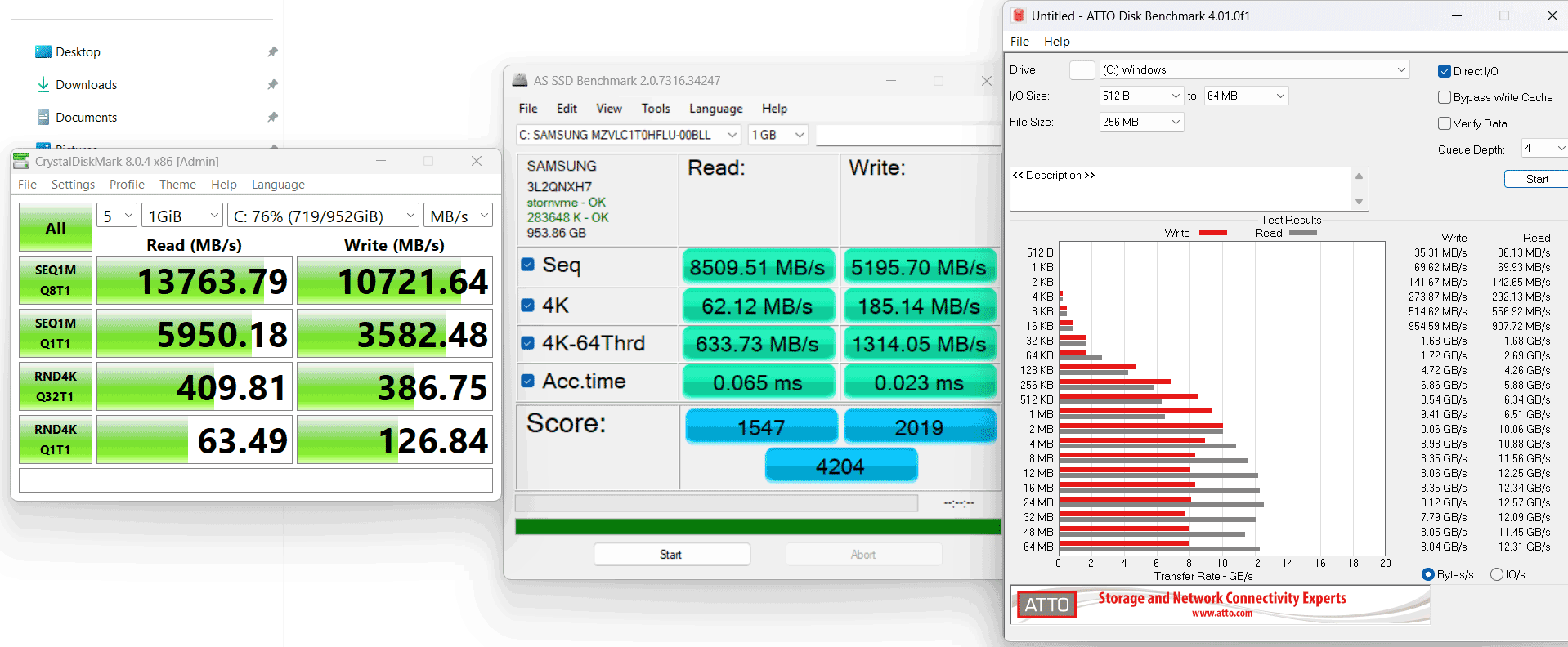The height and width of the screenshot is (647, 1568).
Task: Open the test count dropdown showing 5
Action: [x=117, y=216]
